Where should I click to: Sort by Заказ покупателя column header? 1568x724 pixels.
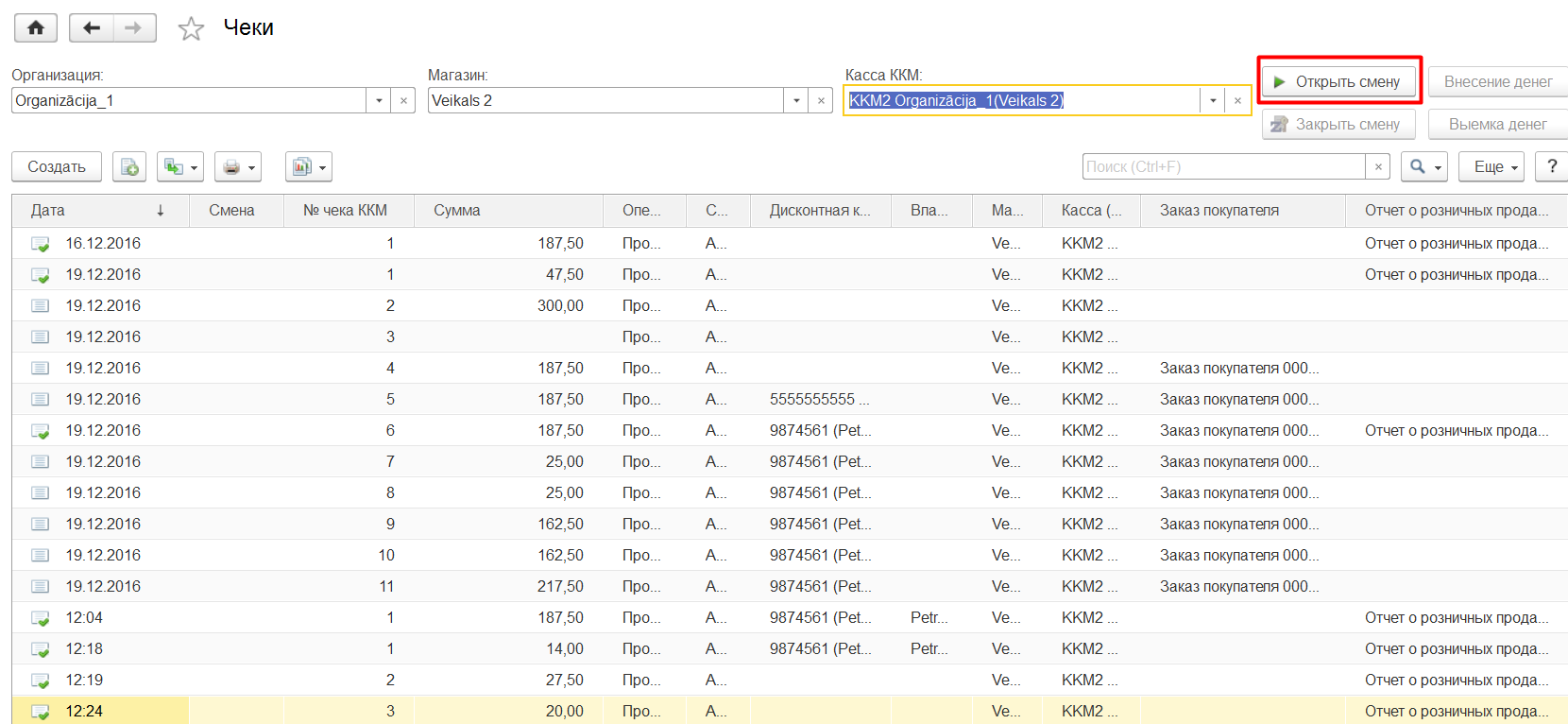coord(1242,211)
